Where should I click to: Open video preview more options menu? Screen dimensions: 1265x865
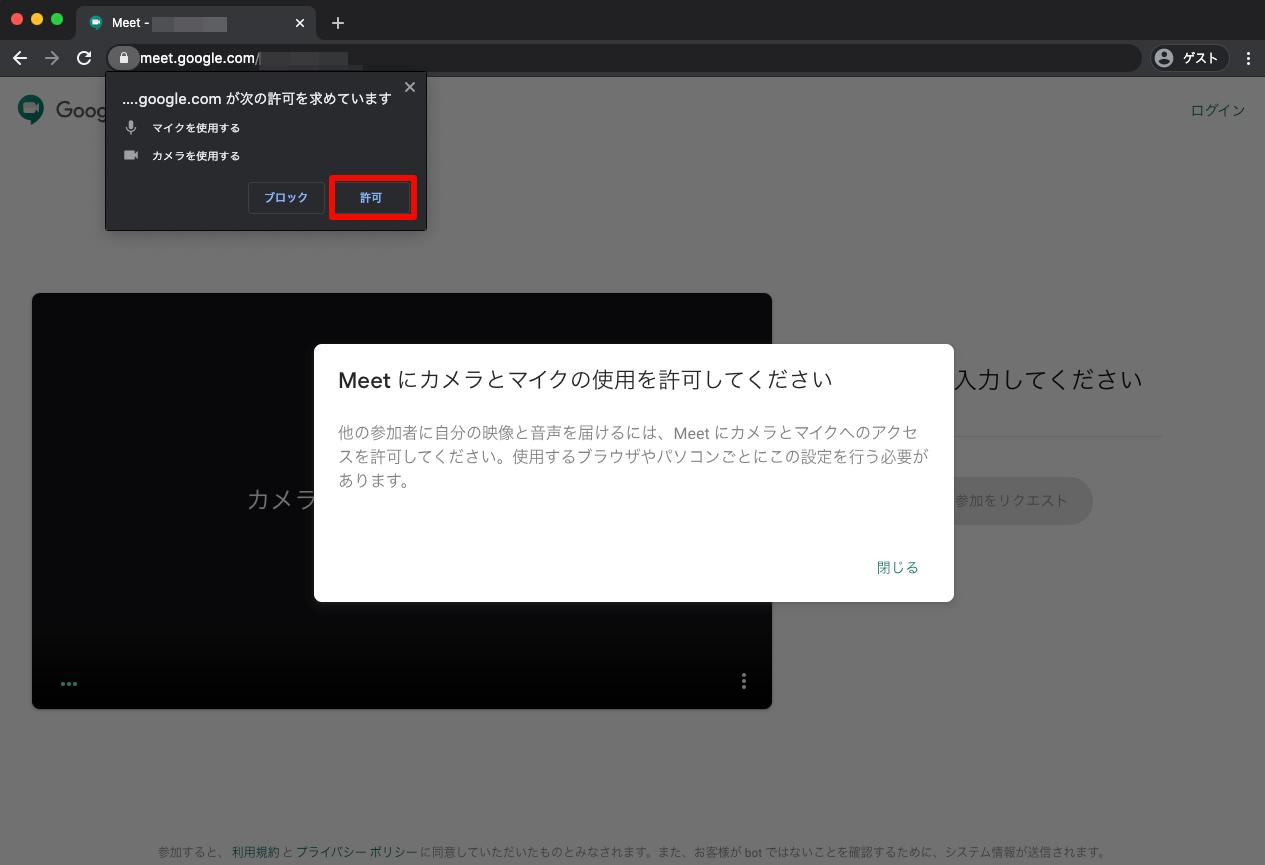743,681
